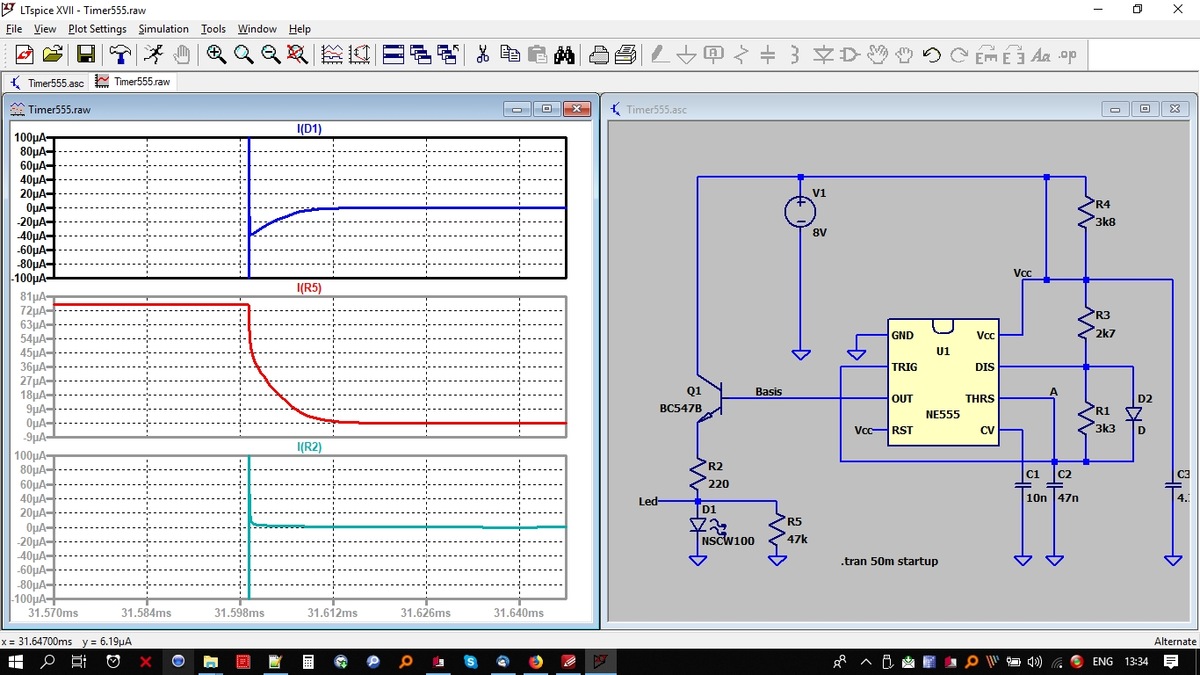
Task: Click the scissors cut icon
Action: pos(482,54)
